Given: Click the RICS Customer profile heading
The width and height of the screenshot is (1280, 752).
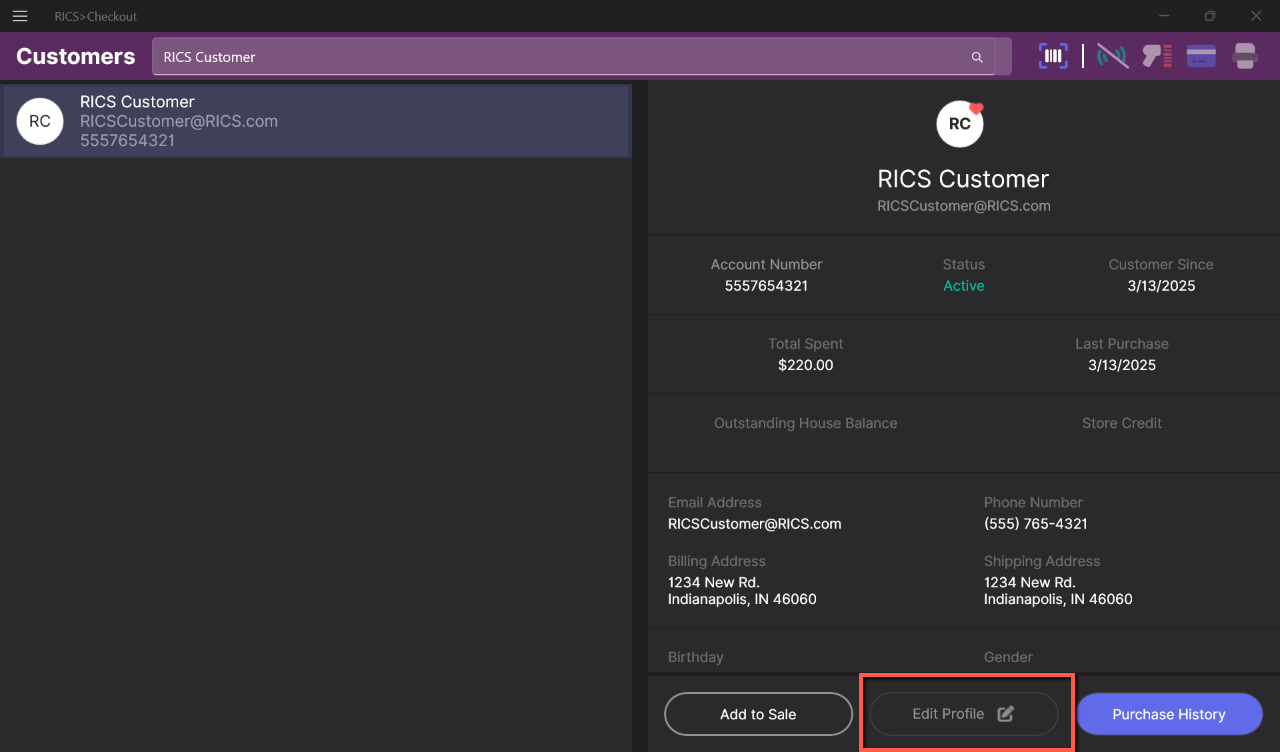Looking at the screenshot, I should point(963,179).
